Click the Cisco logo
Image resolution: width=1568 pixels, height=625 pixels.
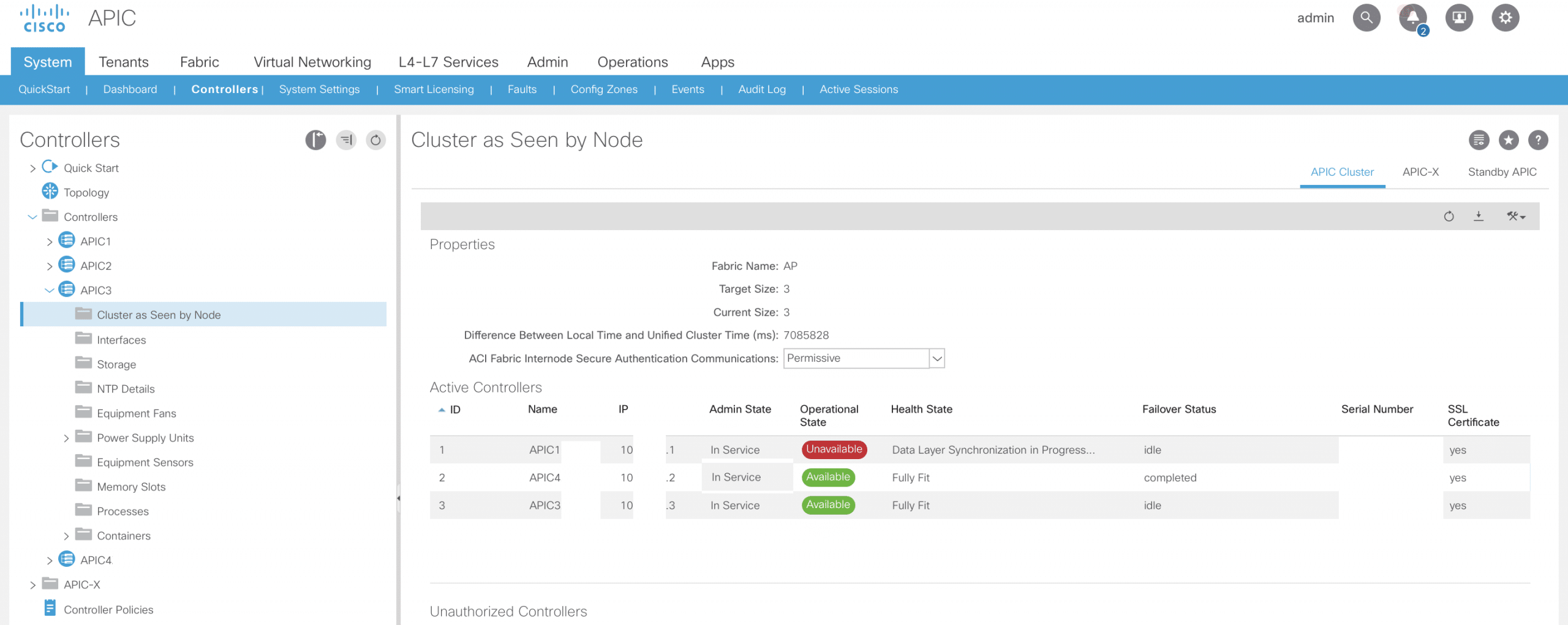click(44, 18)
